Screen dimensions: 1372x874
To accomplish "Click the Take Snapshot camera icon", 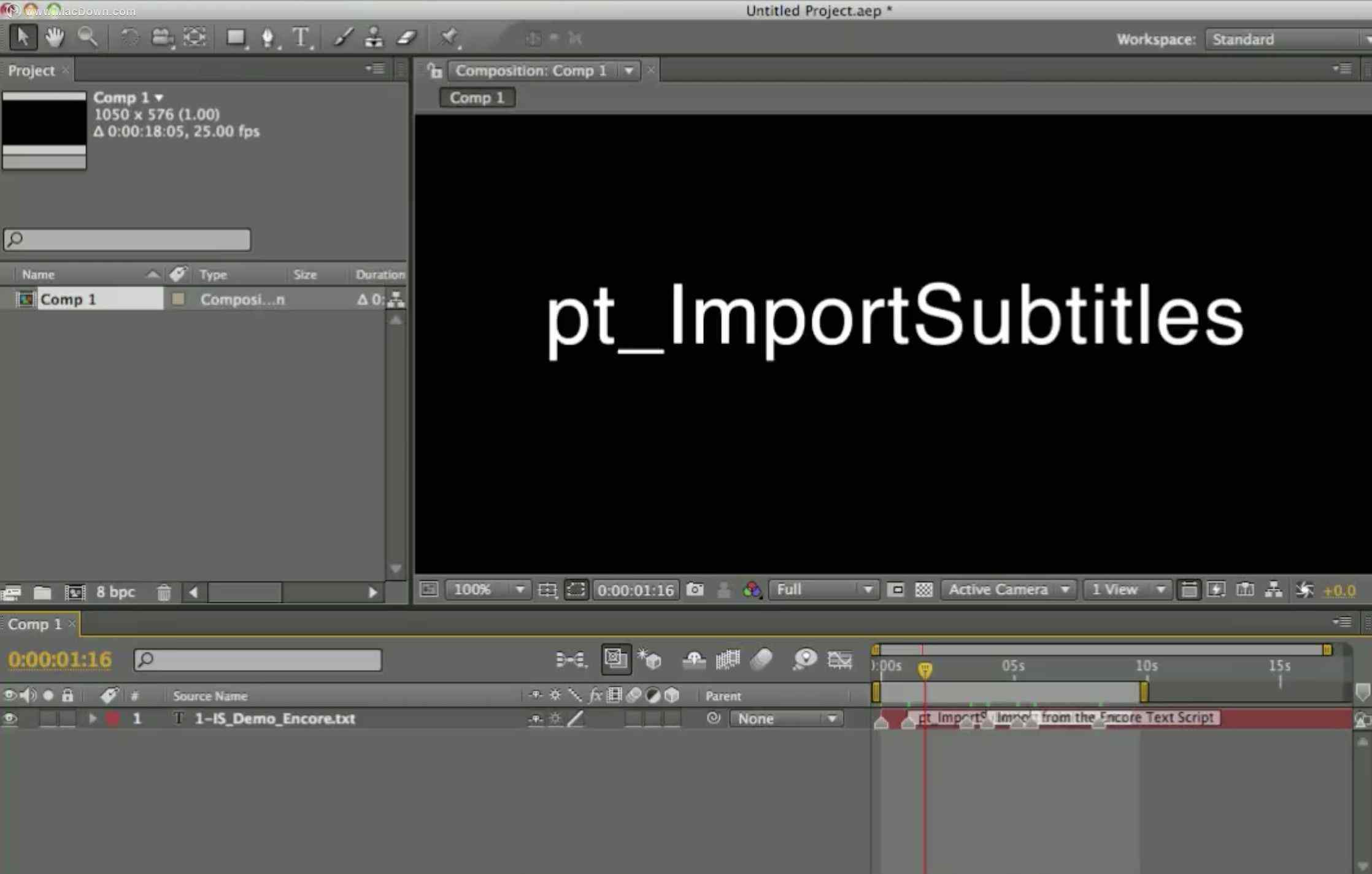I will coord(695,590).
